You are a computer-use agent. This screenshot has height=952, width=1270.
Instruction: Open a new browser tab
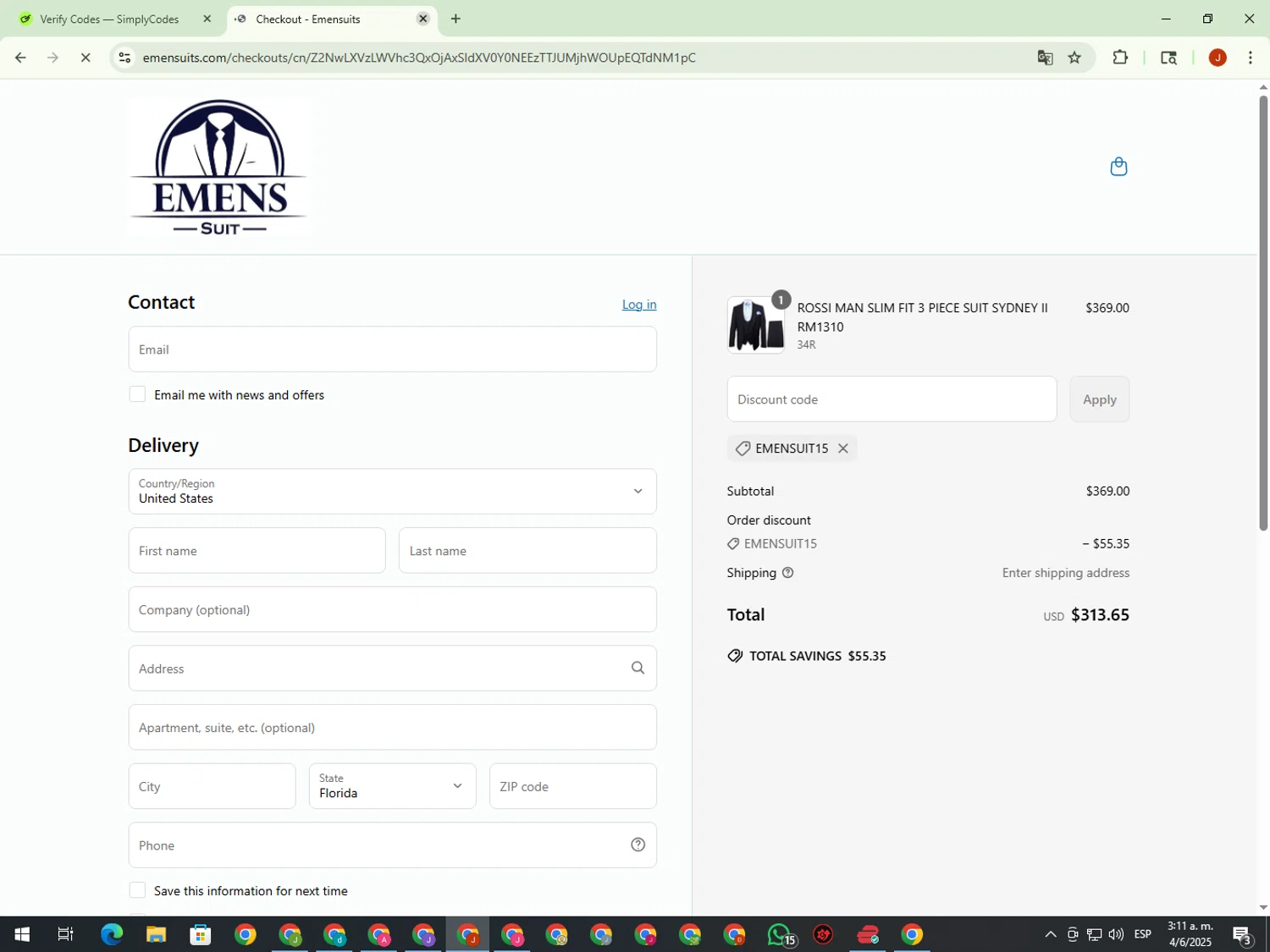click(x=456, y=19)
